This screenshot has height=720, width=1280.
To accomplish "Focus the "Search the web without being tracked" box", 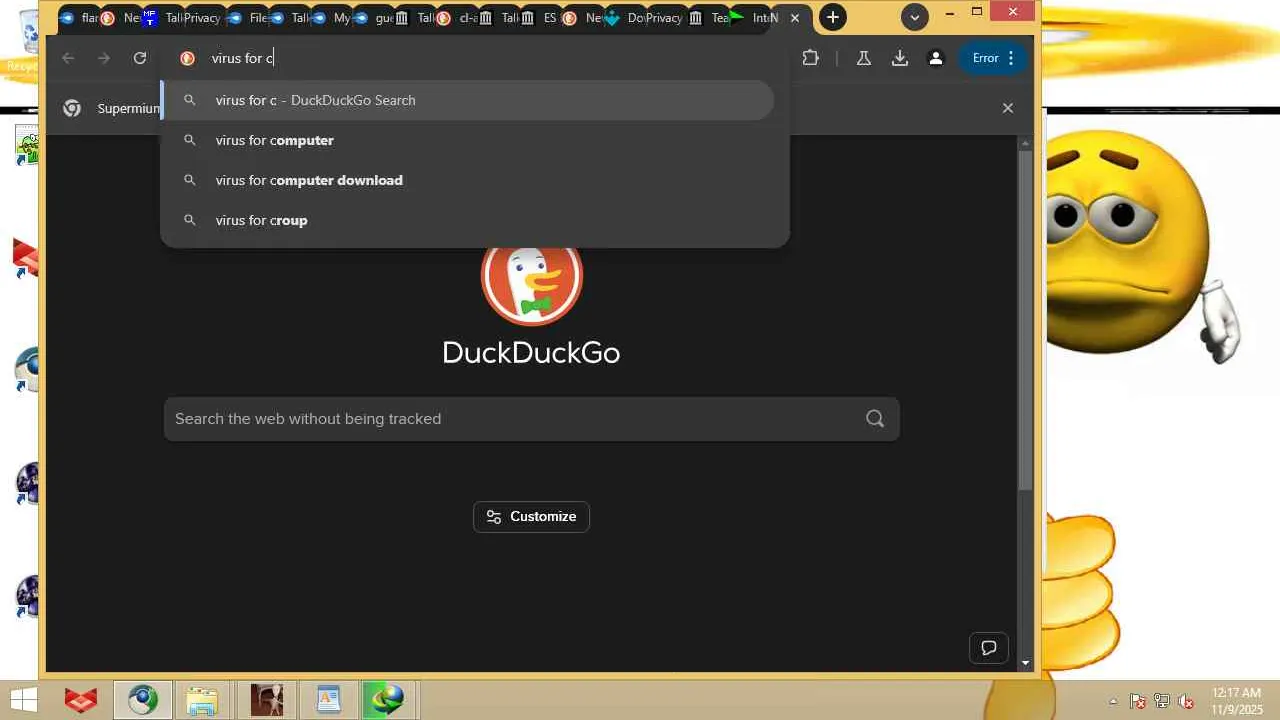I will [x=531, y=419].
